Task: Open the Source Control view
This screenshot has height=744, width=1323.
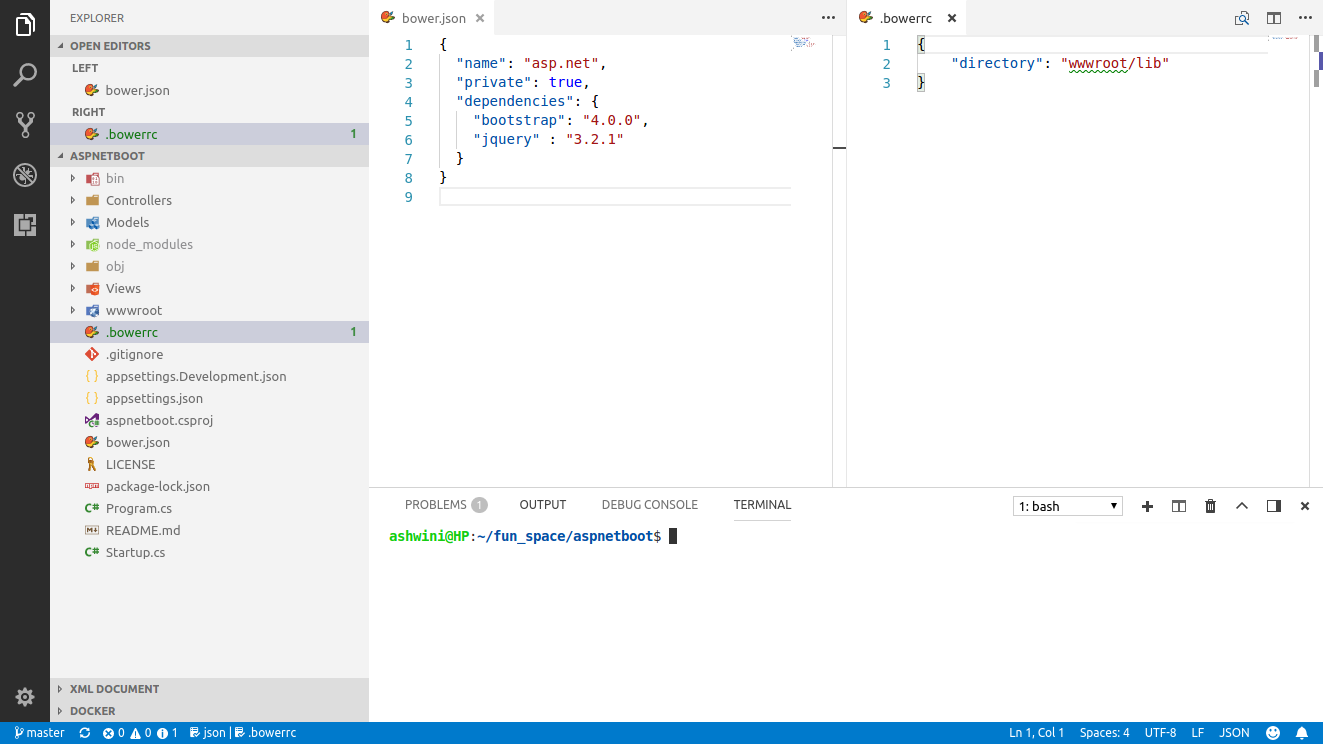Action: (24, 125)
